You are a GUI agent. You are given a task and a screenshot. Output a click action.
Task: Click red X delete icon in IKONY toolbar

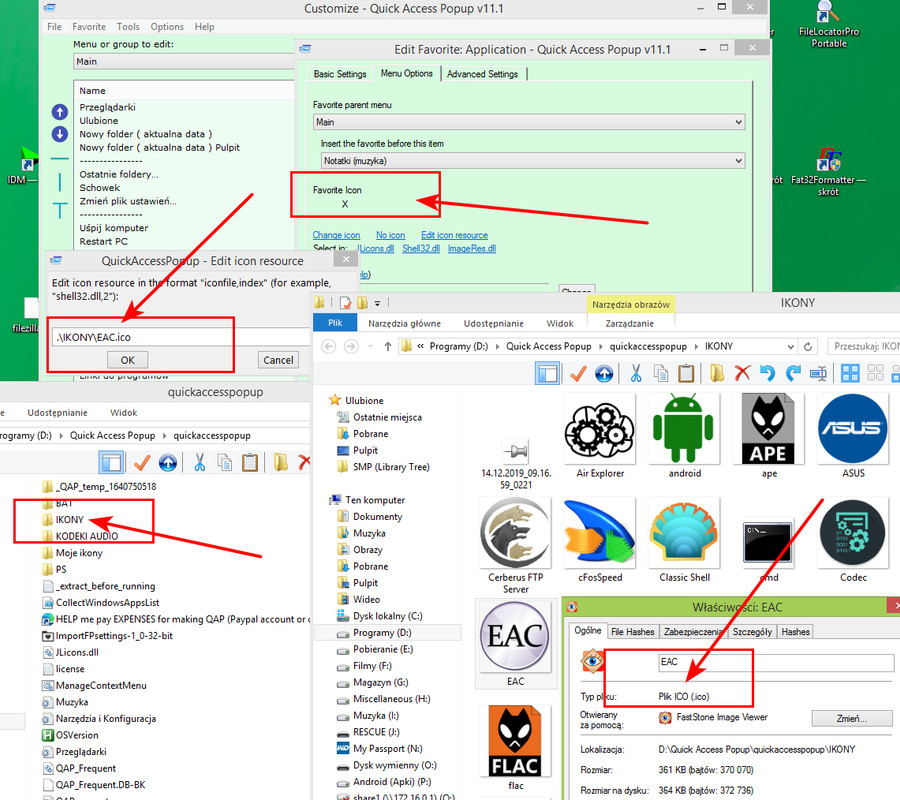(742, 373)
